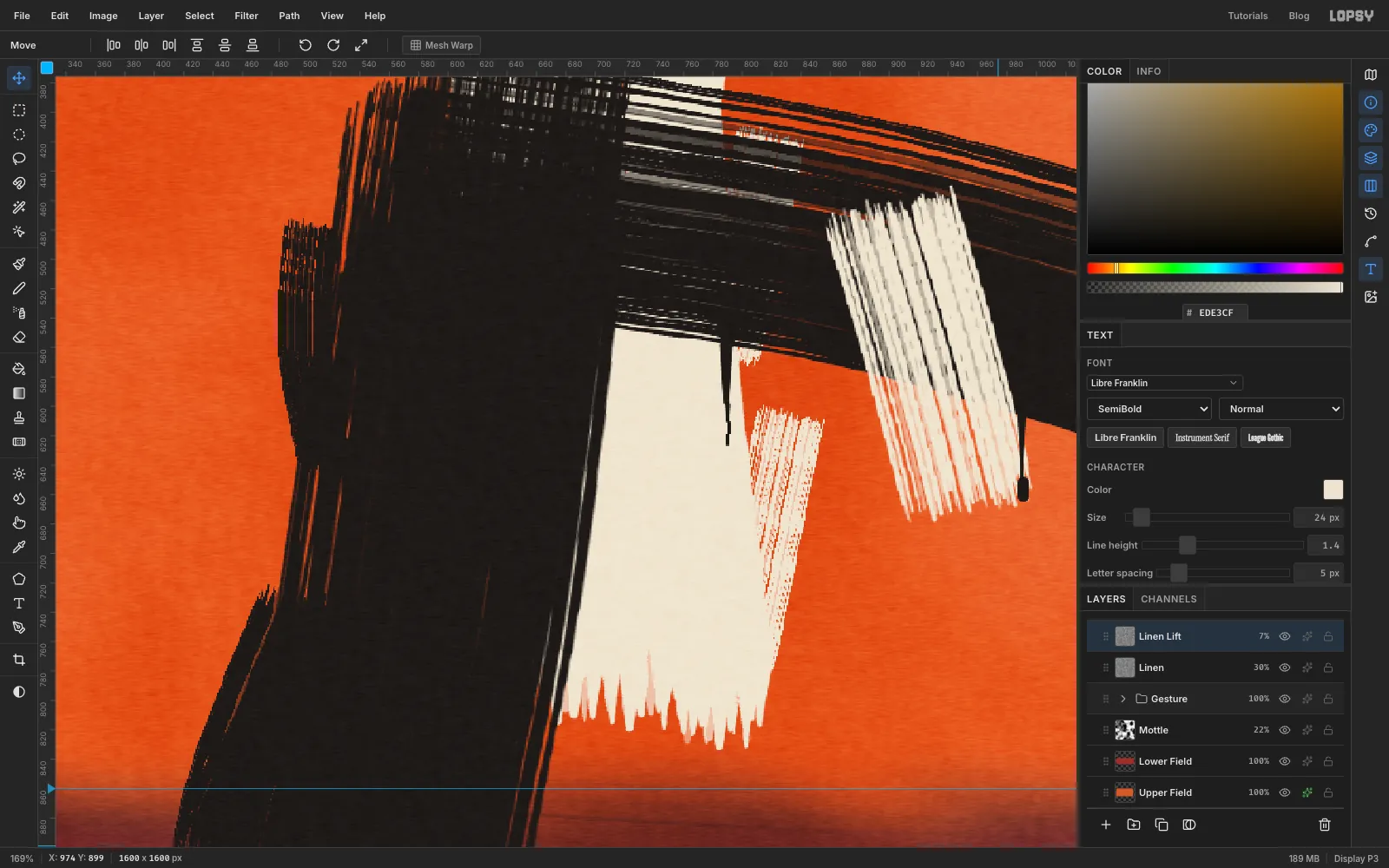The image size is (1389, 868).
Task: Delete layer with the trash icon
Action: coord(1325,825)
